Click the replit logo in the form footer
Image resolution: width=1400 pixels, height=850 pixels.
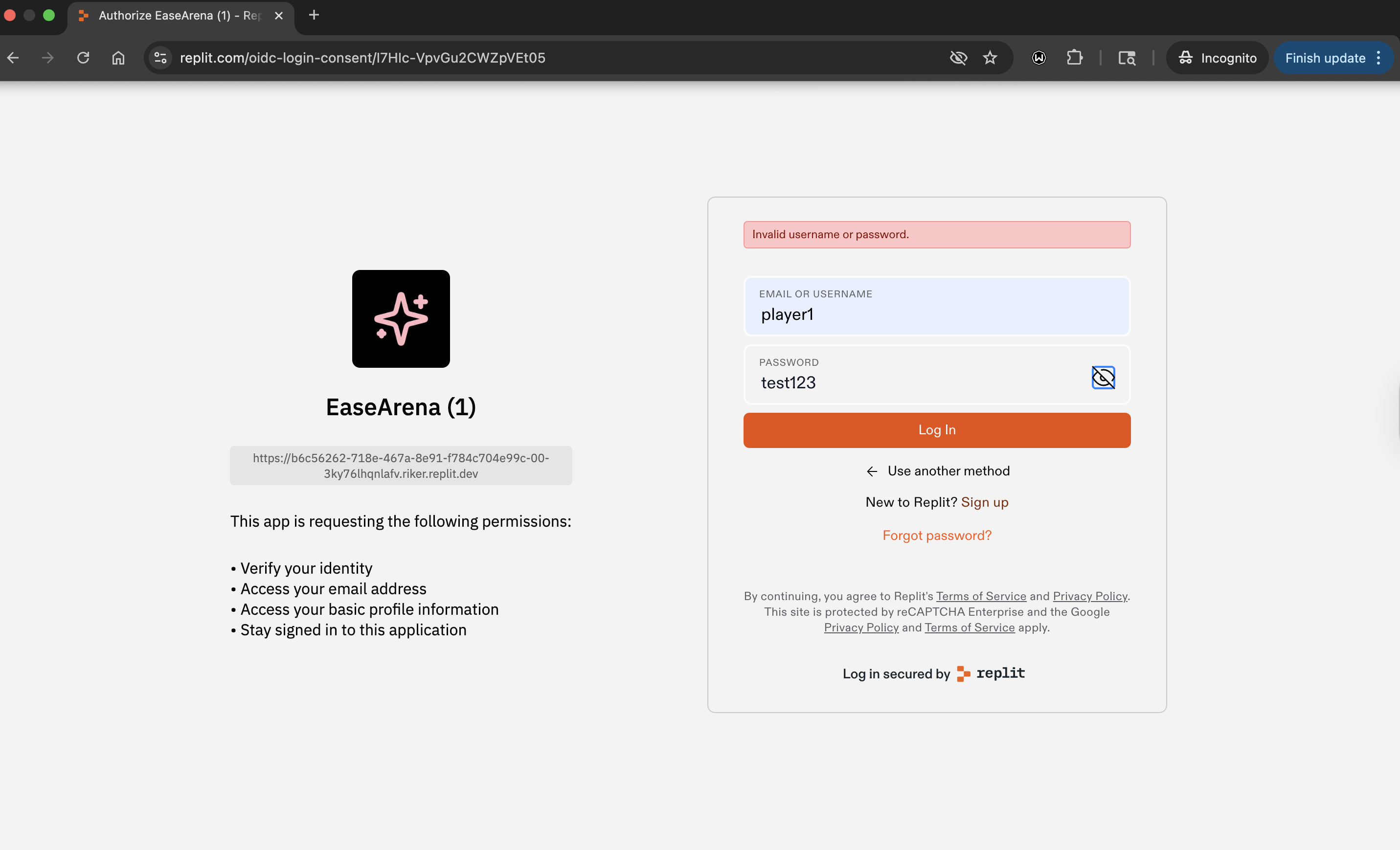pos(991,673)
